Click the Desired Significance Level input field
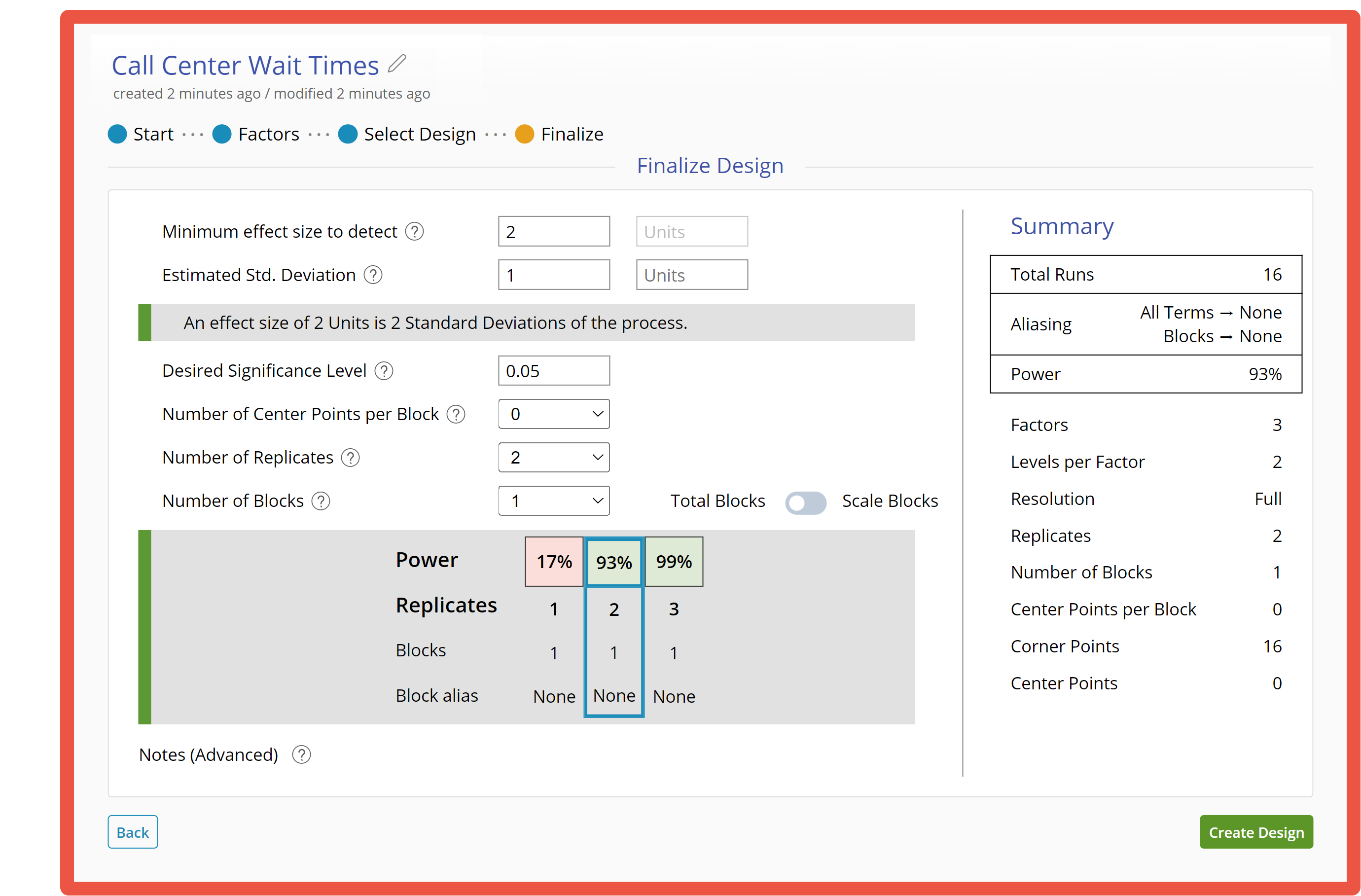1361x896 pixels. 554,371
